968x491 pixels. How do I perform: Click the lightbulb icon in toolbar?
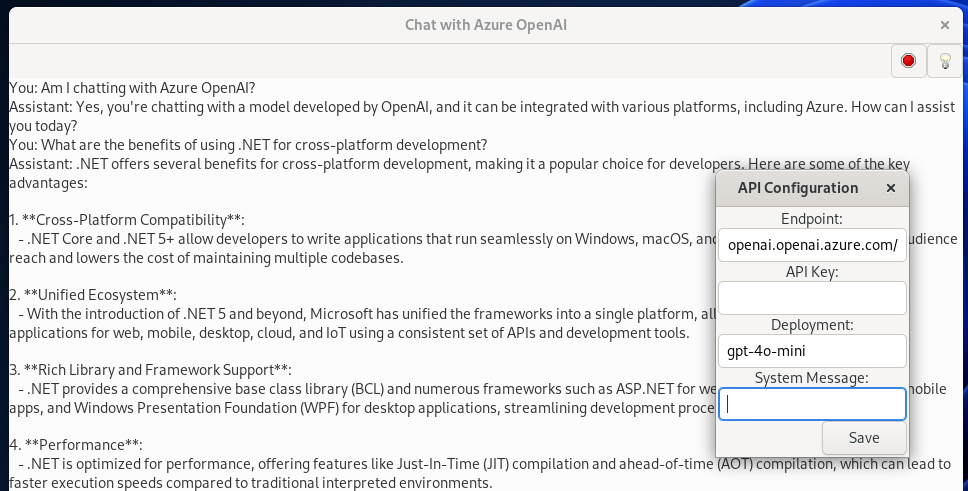click(945, 61)
